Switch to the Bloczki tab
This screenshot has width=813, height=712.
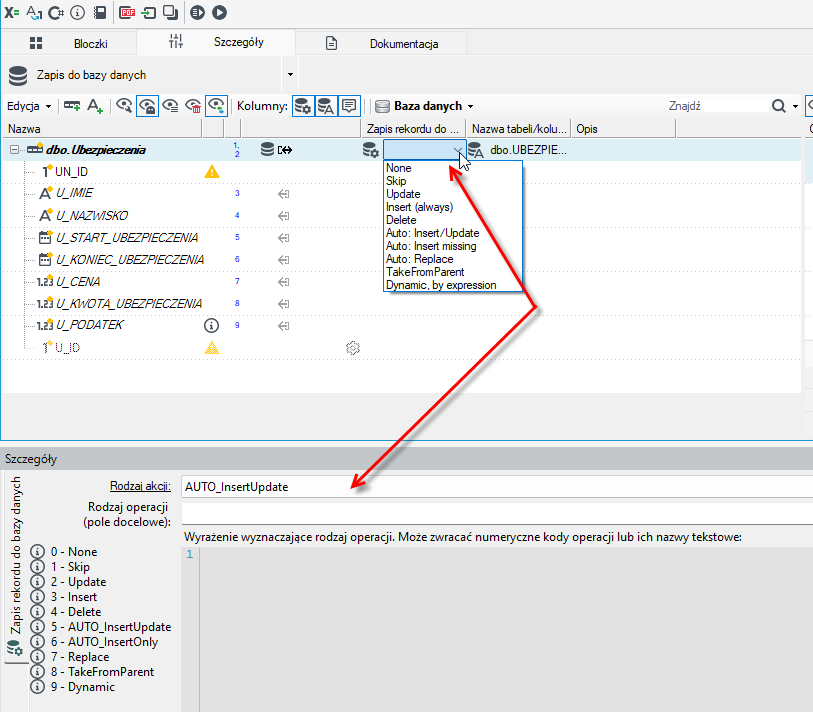coord(69,44)
